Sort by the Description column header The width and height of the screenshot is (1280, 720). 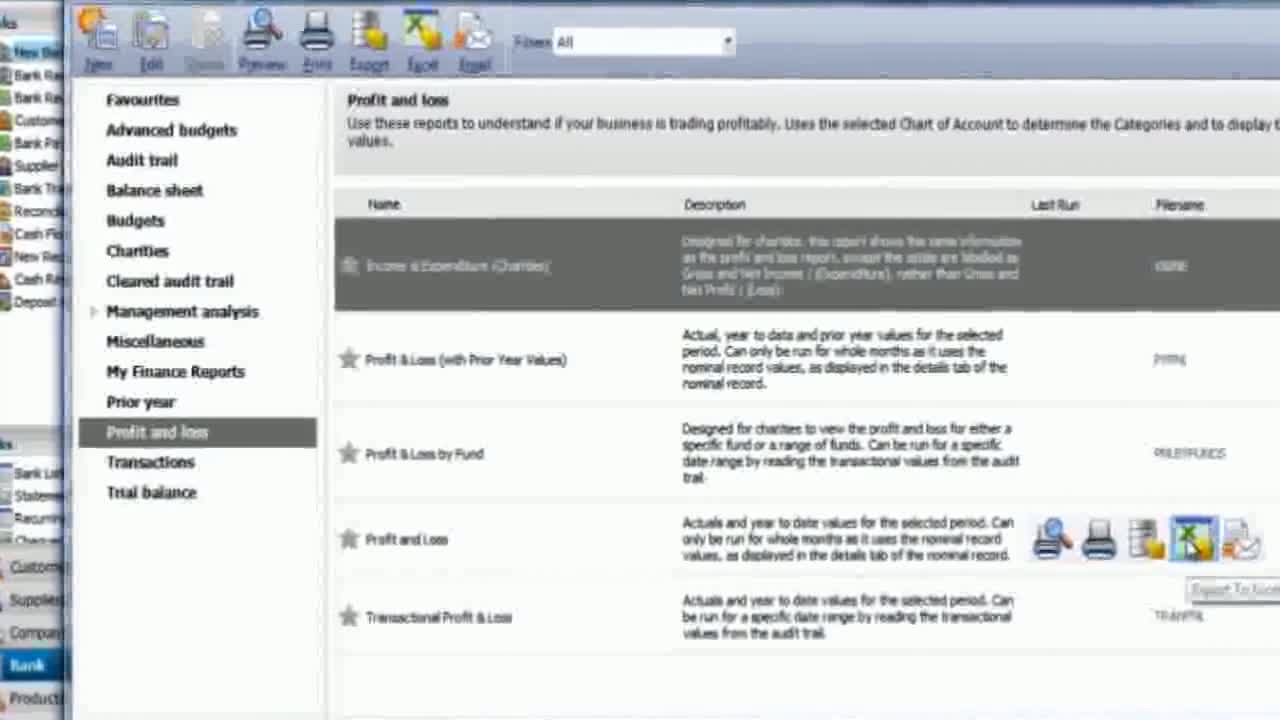(x=715, y=204)
